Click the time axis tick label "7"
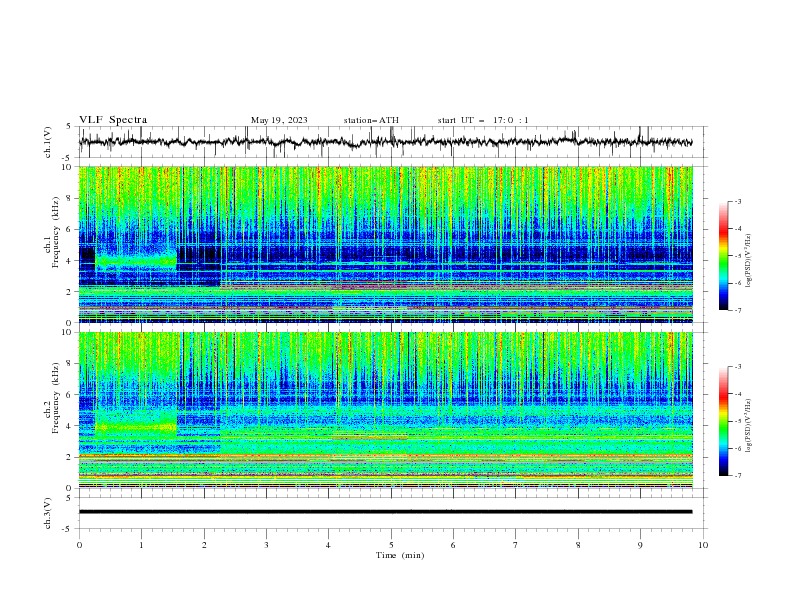Screen dimensions: 792x612 click(516, 545)
